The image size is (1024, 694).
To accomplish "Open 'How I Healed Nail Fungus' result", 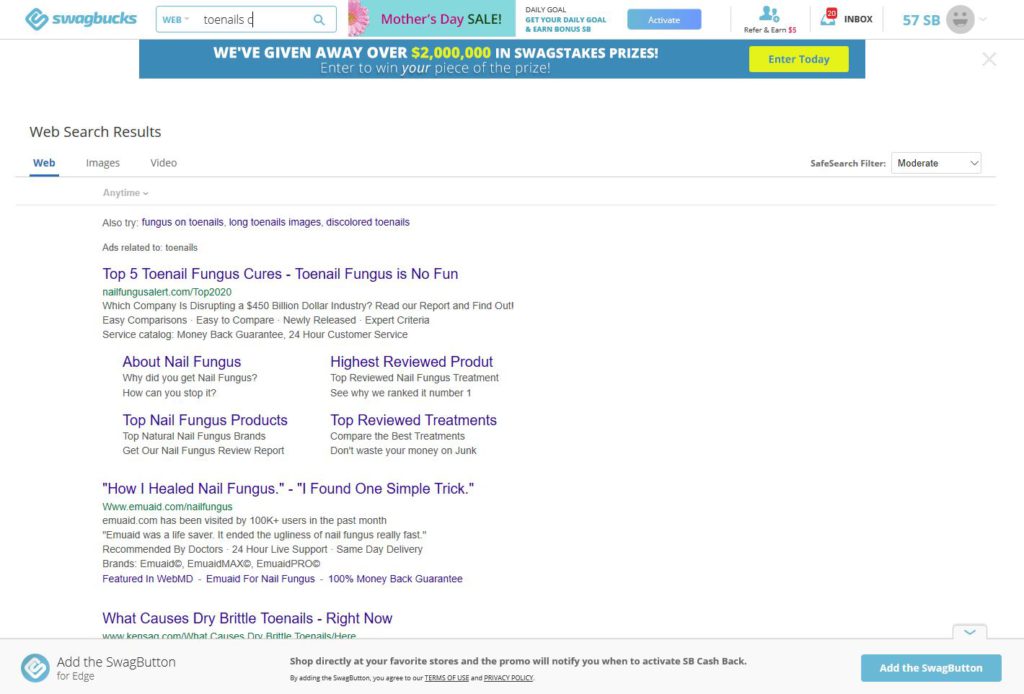I will tap(288, 488).
